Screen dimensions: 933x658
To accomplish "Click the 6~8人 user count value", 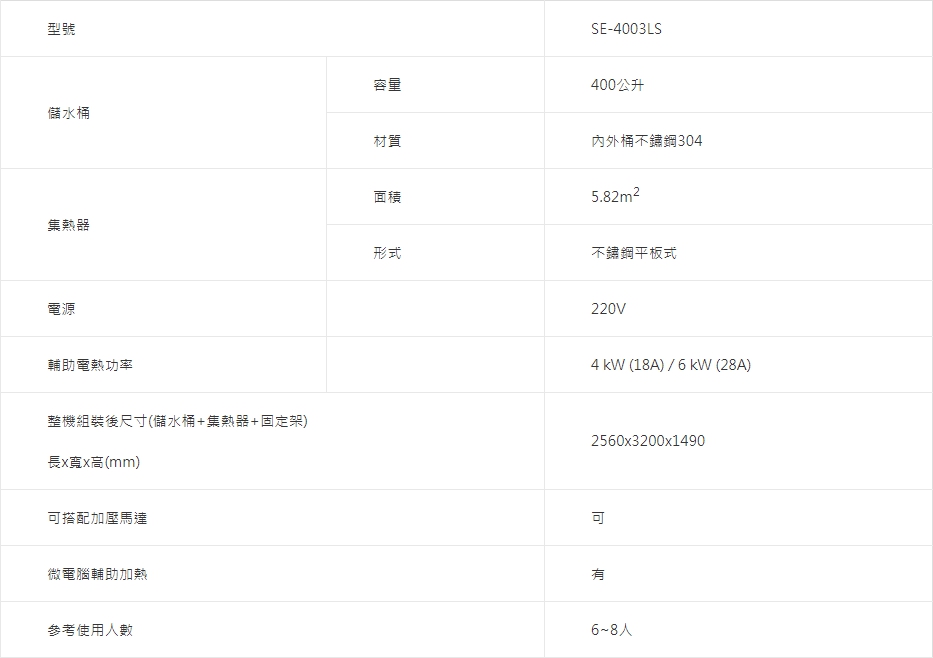I will tap(611, 630).
